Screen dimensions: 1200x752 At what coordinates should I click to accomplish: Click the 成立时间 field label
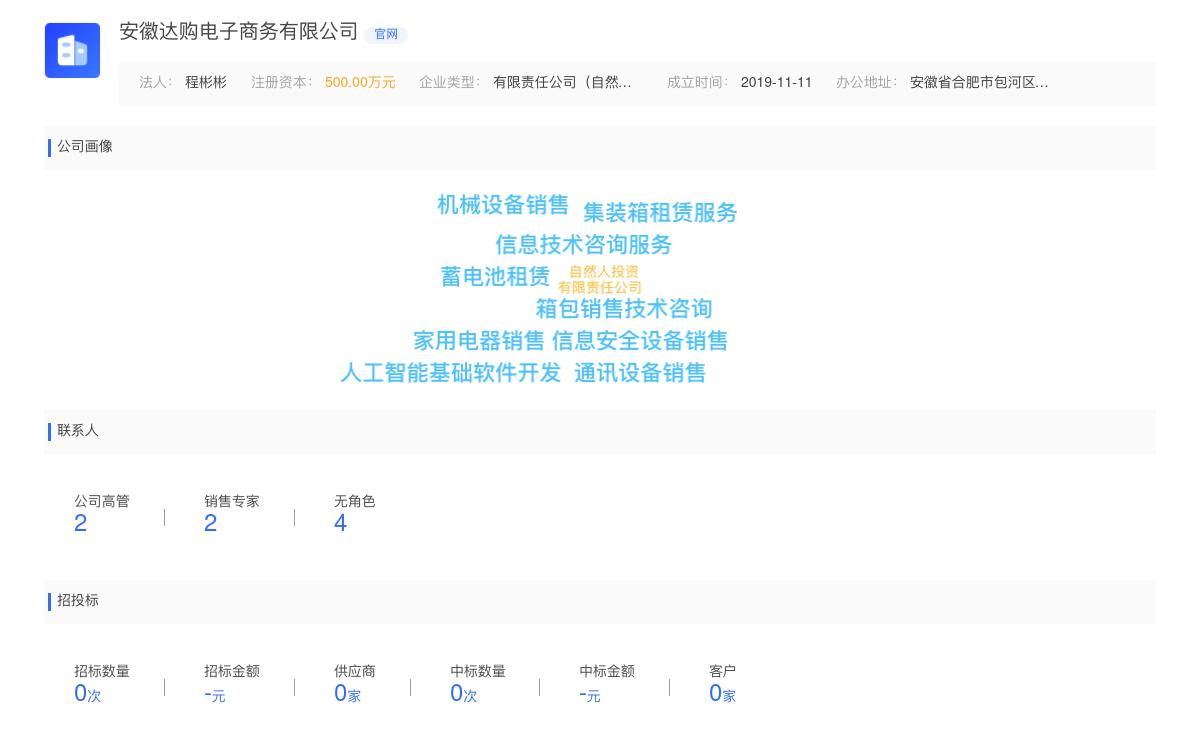pyautogui.click(x=698, y=83)
